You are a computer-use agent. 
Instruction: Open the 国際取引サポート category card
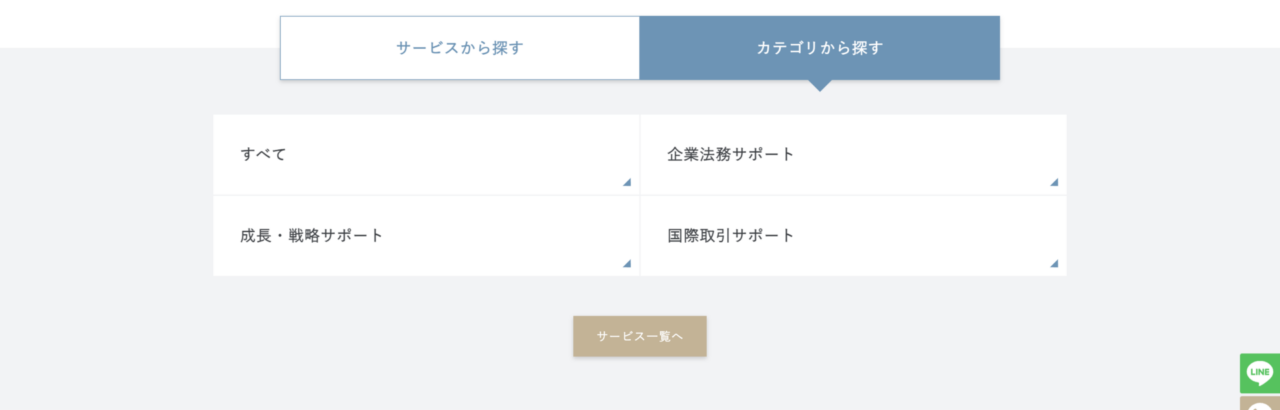tap(853, 236)
